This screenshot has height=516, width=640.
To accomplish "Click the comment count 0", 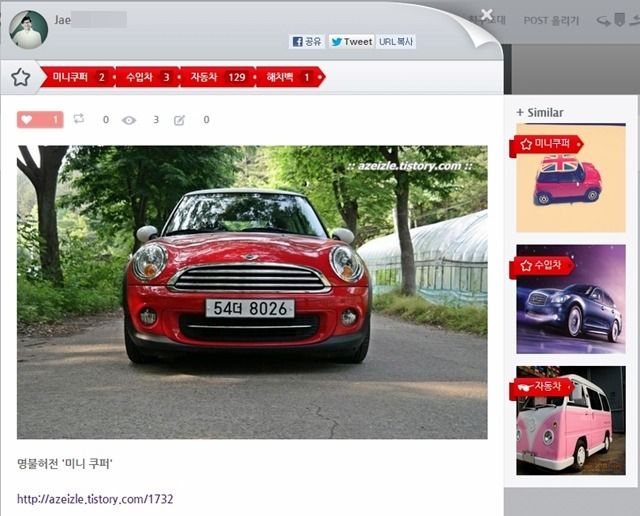I will (207, 120).
